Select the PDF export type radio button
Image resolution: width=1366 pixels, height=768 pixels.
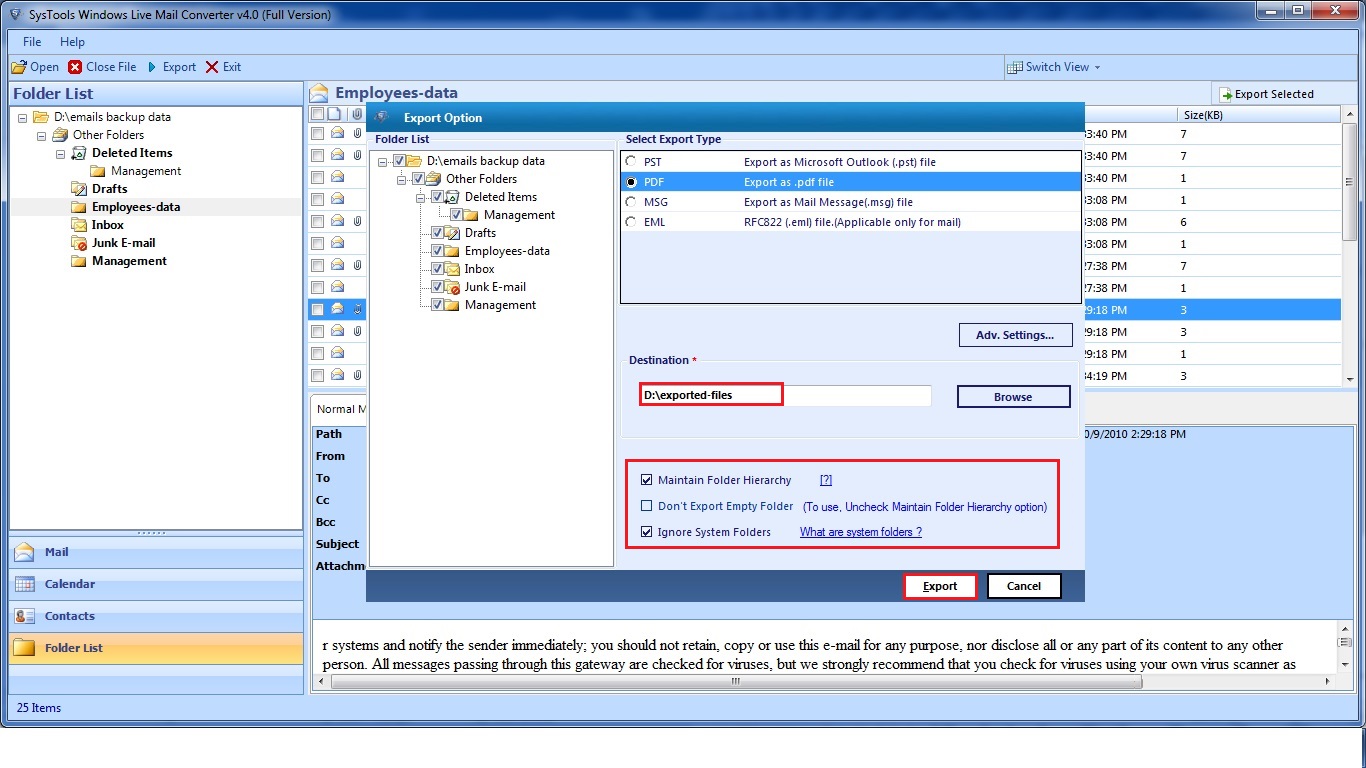tap(631, 182)
